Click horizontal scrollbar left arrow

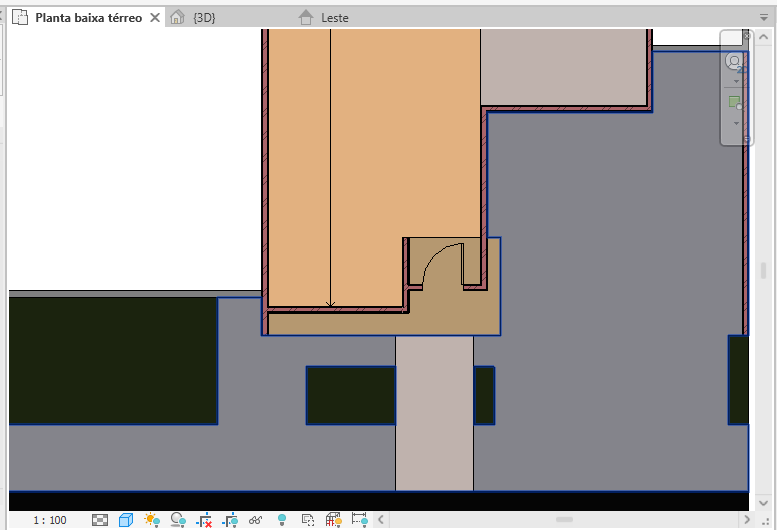point(381,520)
